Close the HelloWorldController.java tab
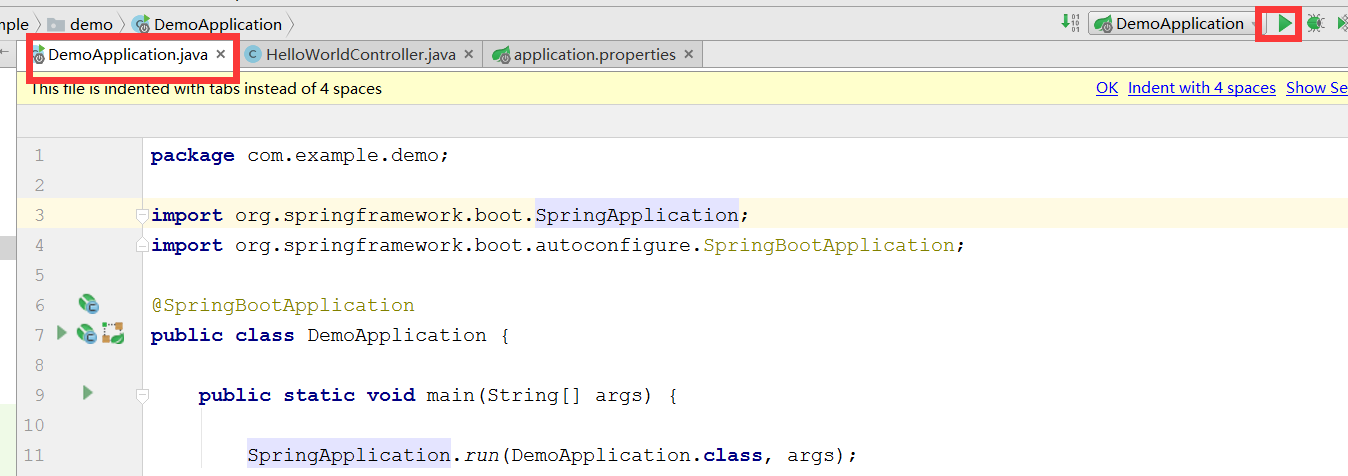Screen dimensions: 1348x476 coord(469,54)
